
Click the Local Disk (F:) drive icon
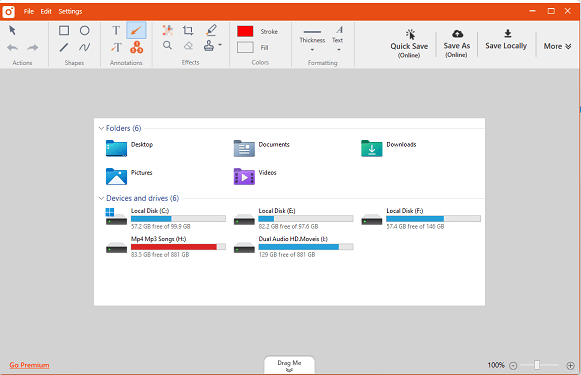(x=372, y=219)
